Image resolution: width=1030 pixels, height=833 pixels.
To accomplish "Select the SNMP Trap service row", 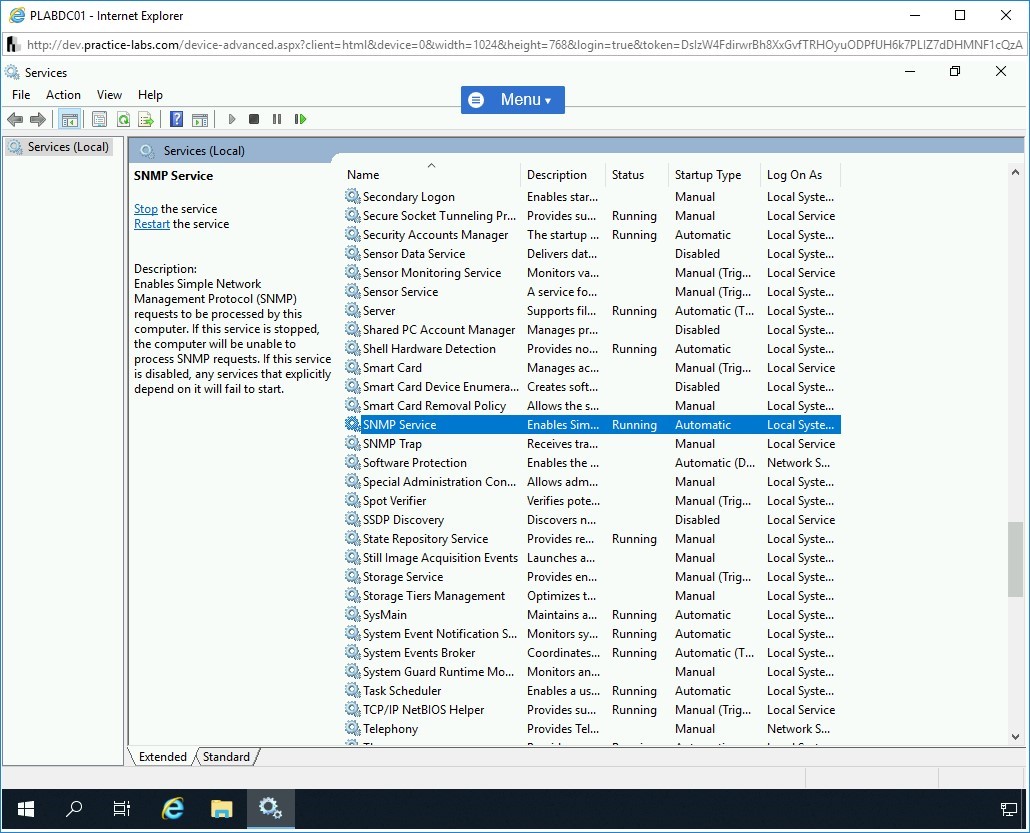I will click(392, 444).
